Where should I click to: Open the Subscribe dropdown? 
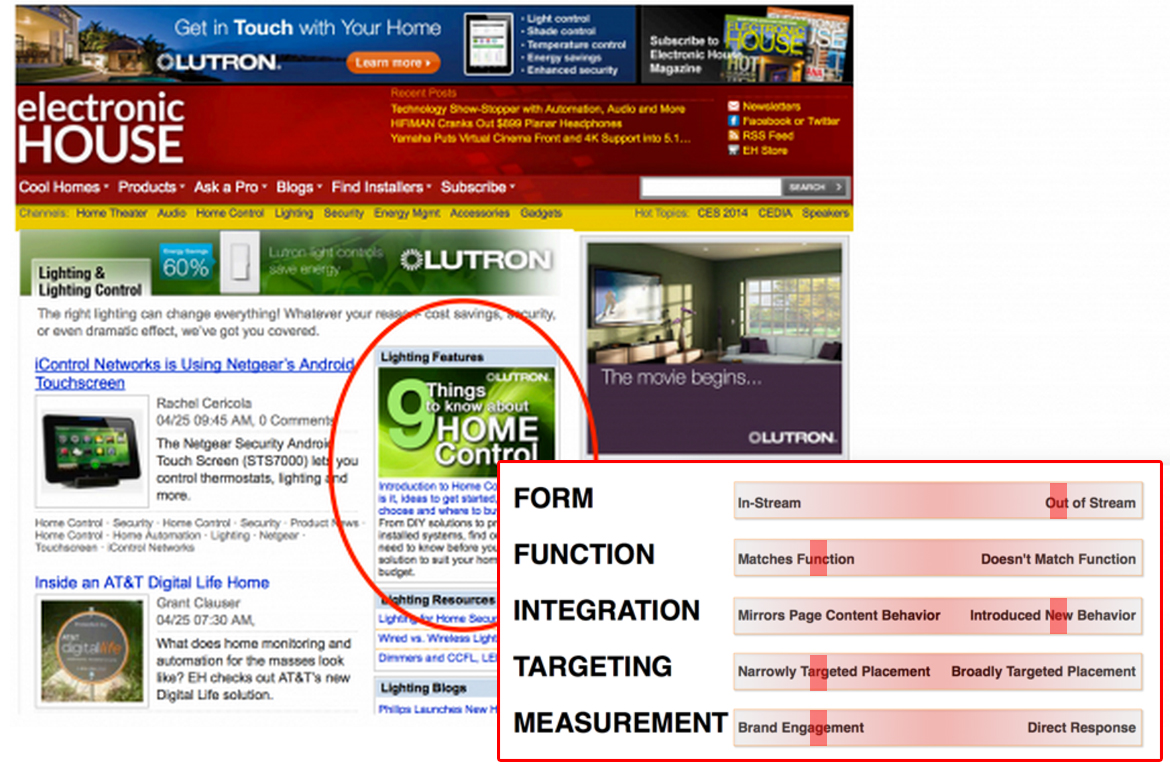point(478,187)
